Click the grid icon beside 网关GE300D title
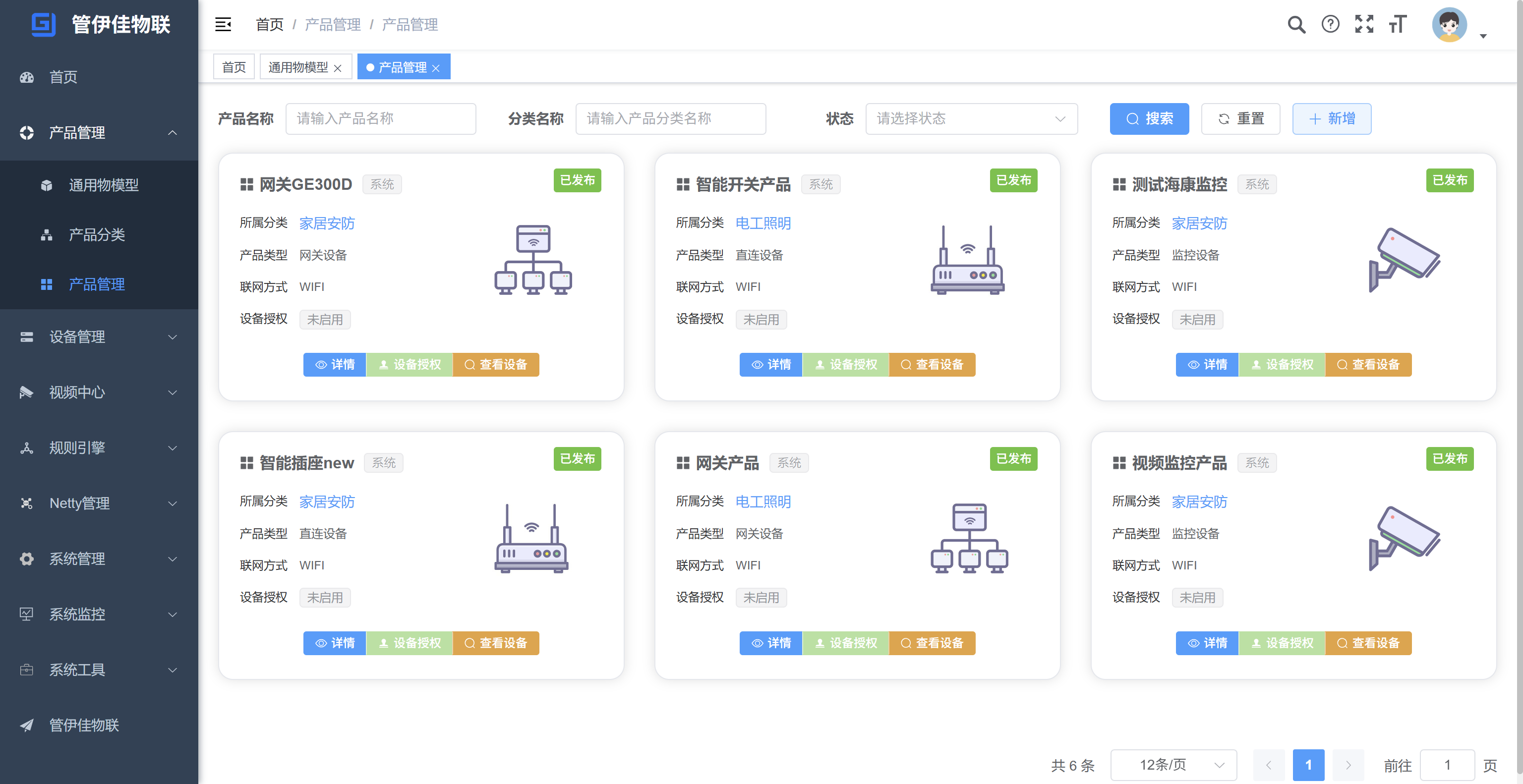This screenshot has height=784, width=1523. 246,184
